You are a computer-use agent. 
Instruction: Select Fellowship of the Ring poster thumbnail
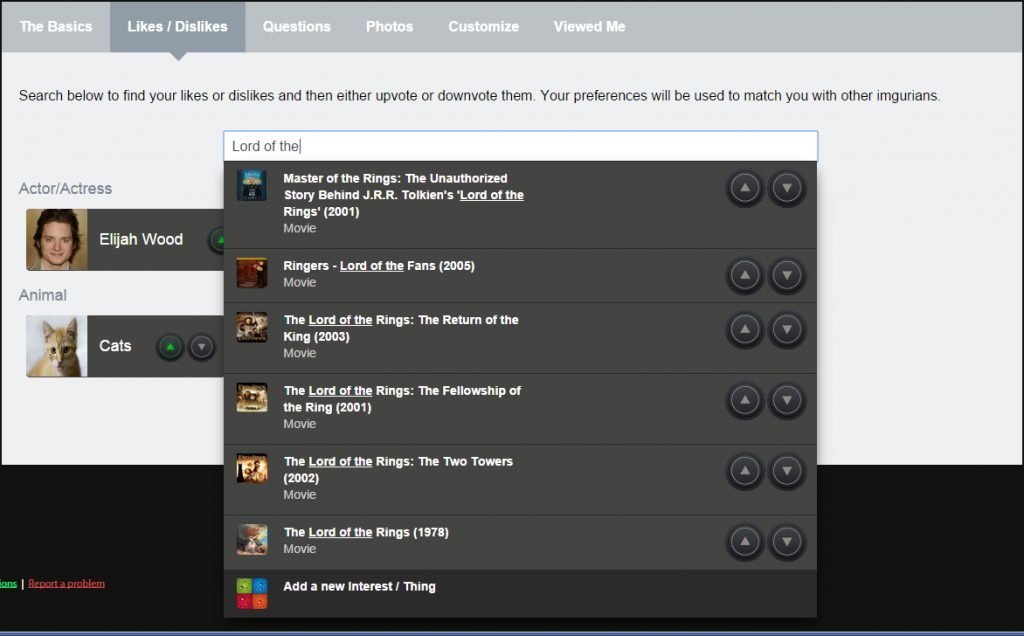coord(252,398)
